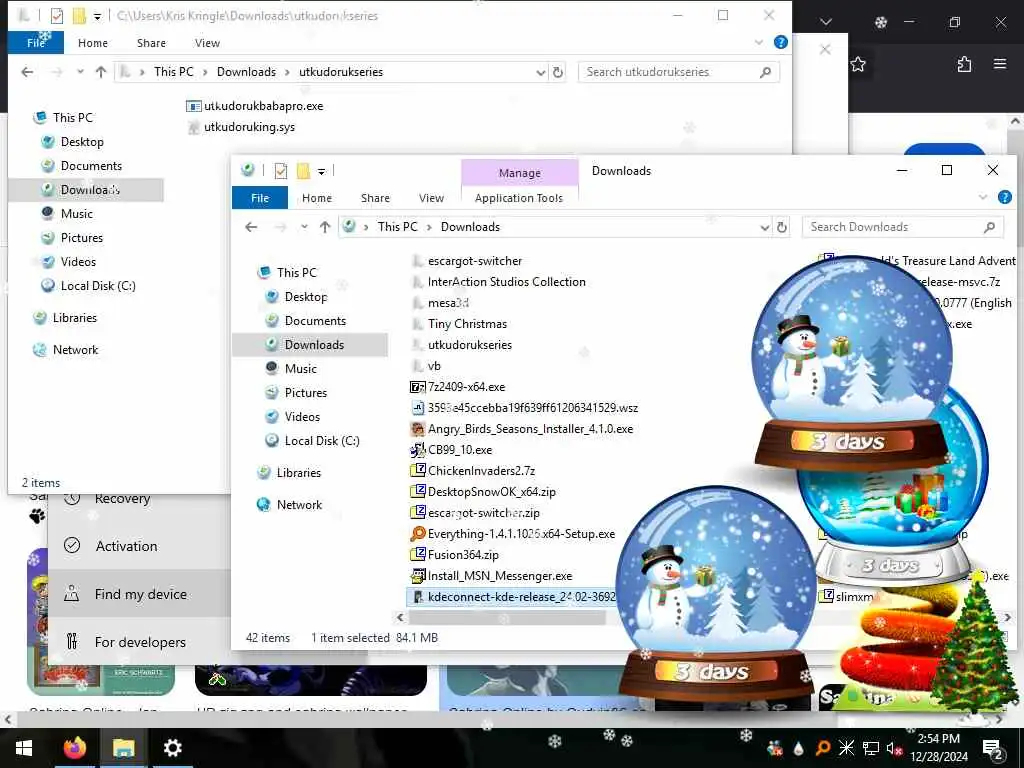
Task: Select the InterAction Studios Collection folder
Action: point(498,282)
